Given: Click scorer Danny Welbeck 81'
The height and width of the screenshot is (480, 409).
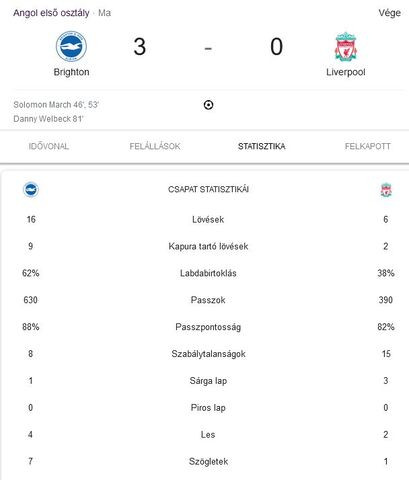Looking at the screenshot, I should 48,119.
